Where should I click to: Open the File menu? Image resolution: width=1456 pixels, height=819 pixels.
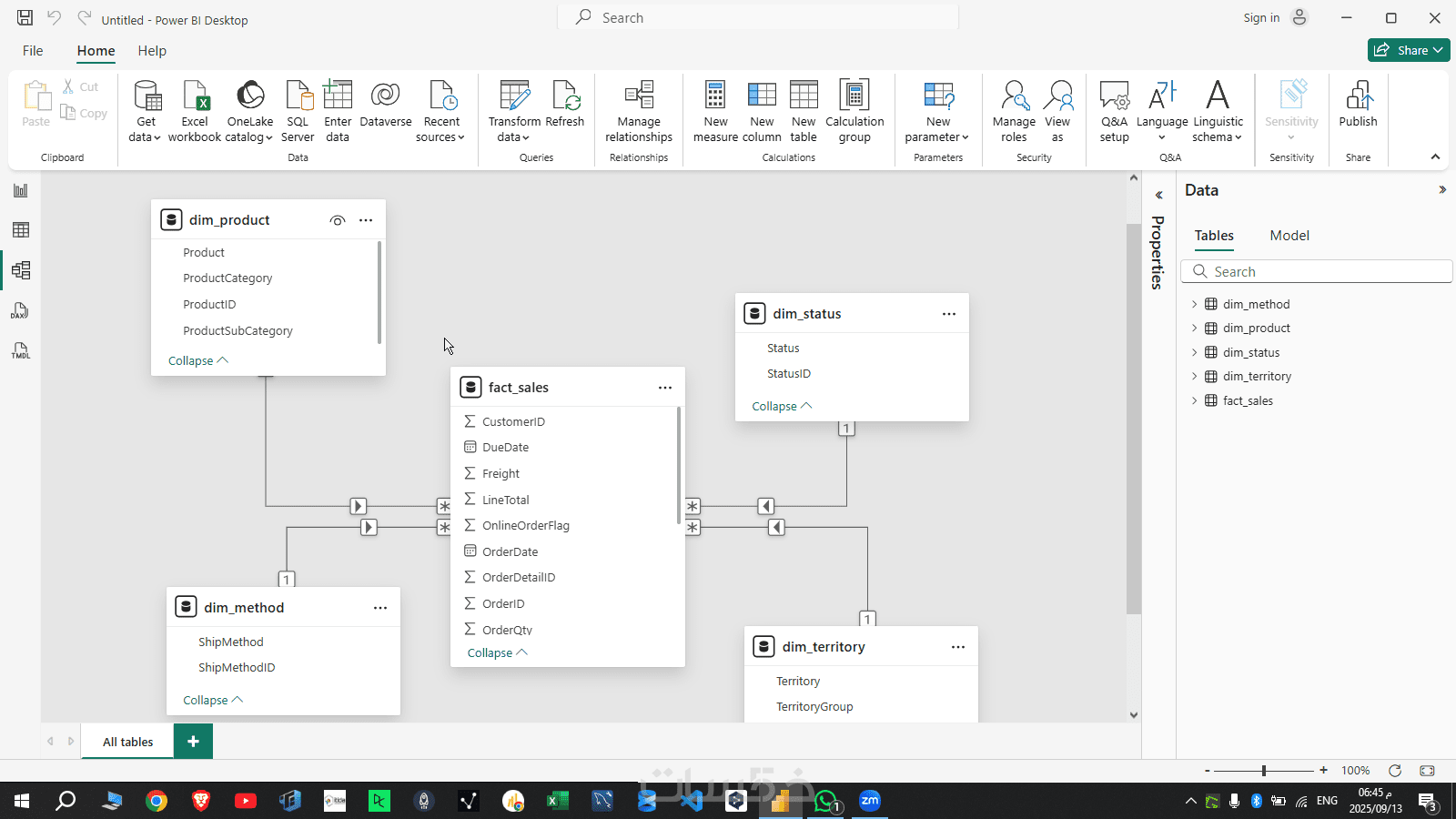[33, 51]
